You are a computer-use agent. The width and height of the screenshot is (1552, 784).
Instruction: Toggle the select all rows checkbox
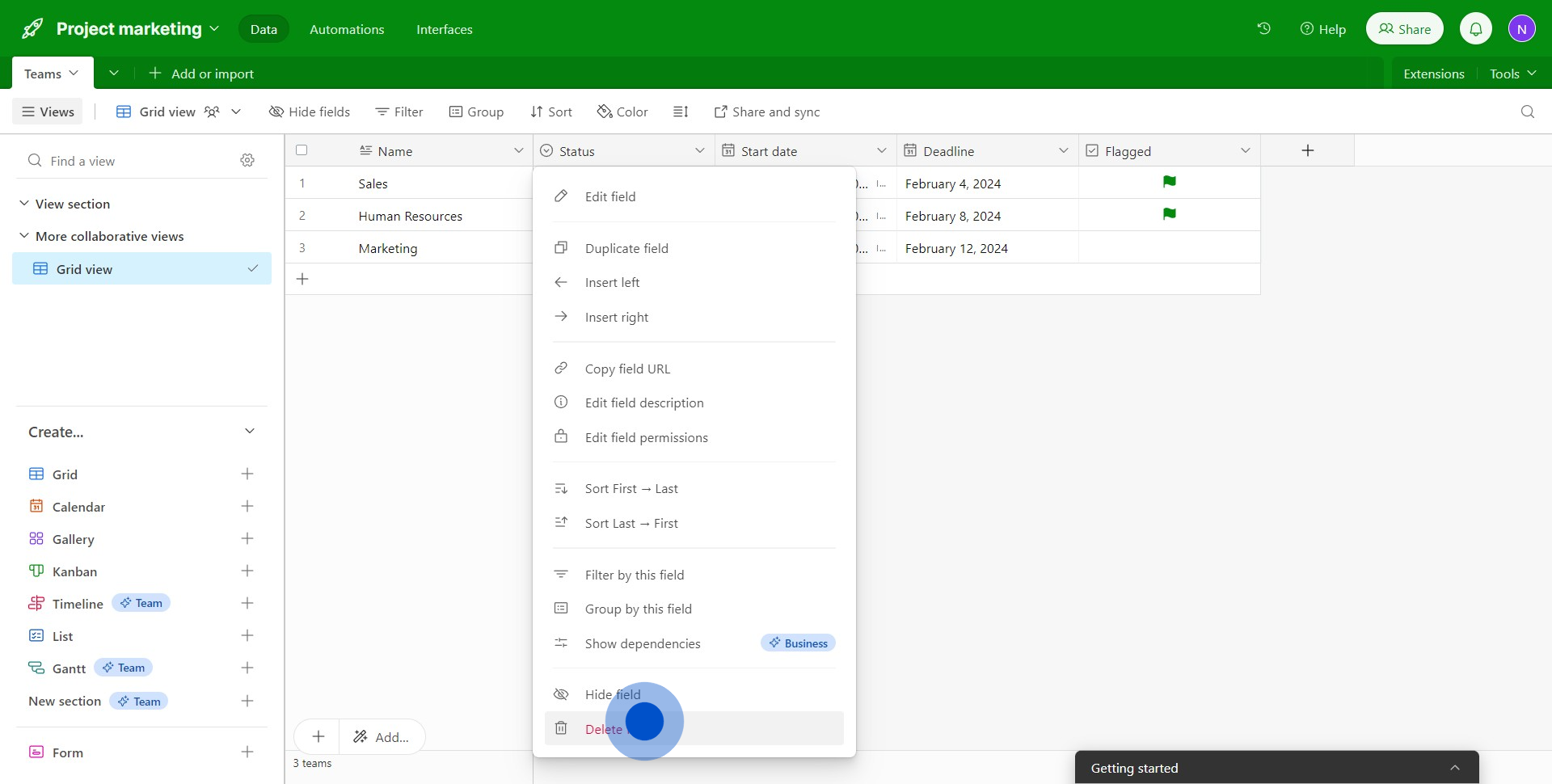point(302,150)
